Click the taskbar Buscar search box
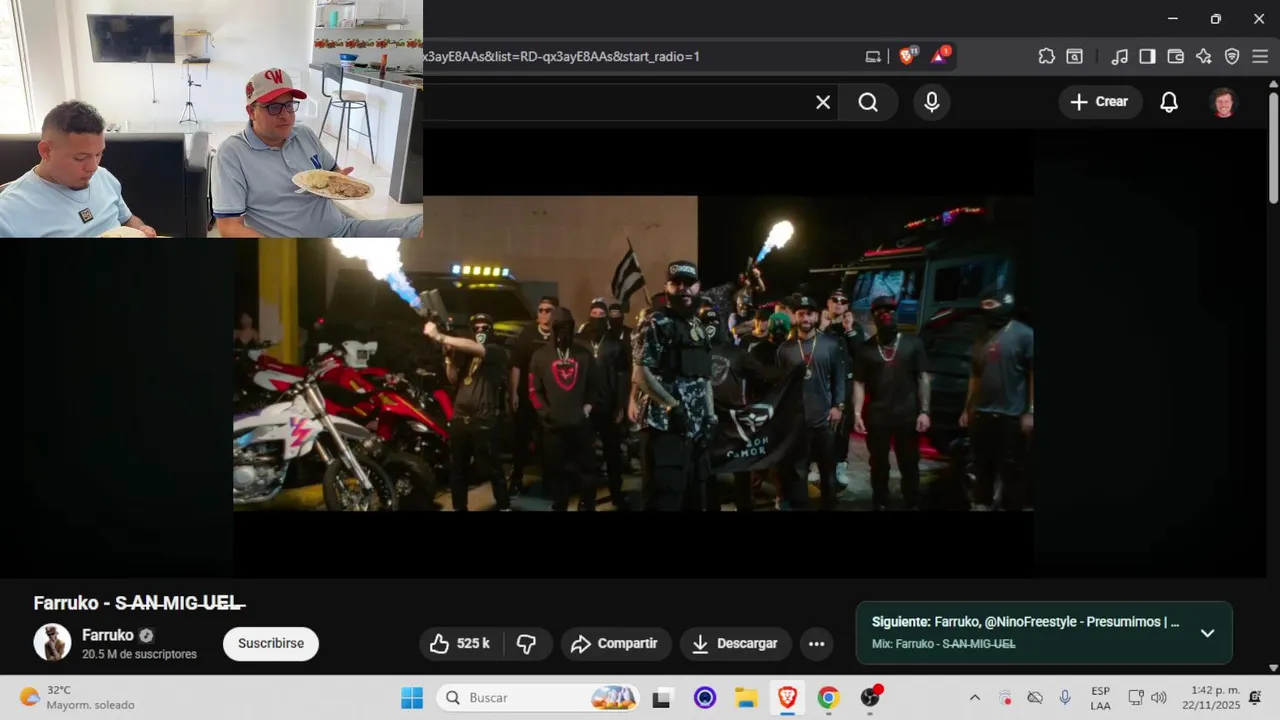The height and width of the screenshot is (720, 1280). pos(538,698)
